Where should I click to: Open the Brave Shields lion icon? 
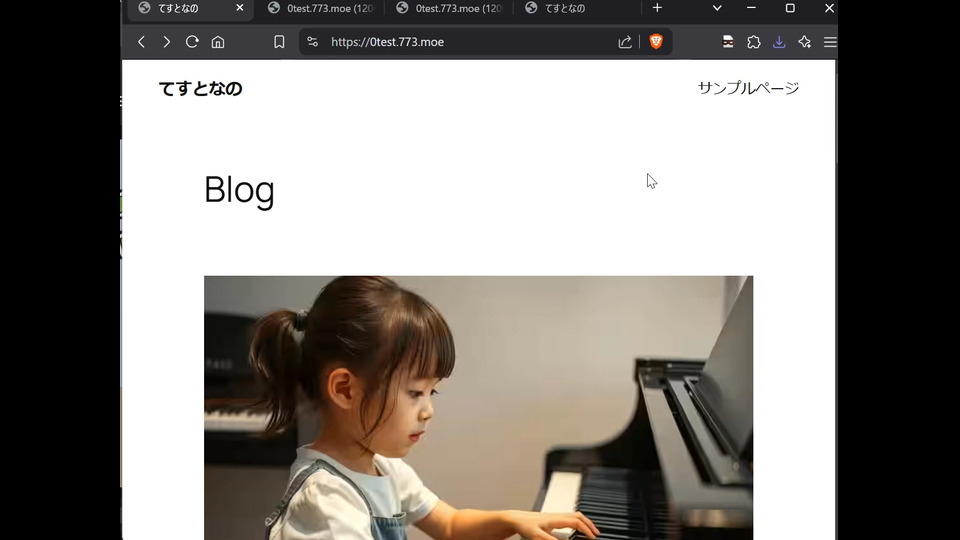point(656,42)
